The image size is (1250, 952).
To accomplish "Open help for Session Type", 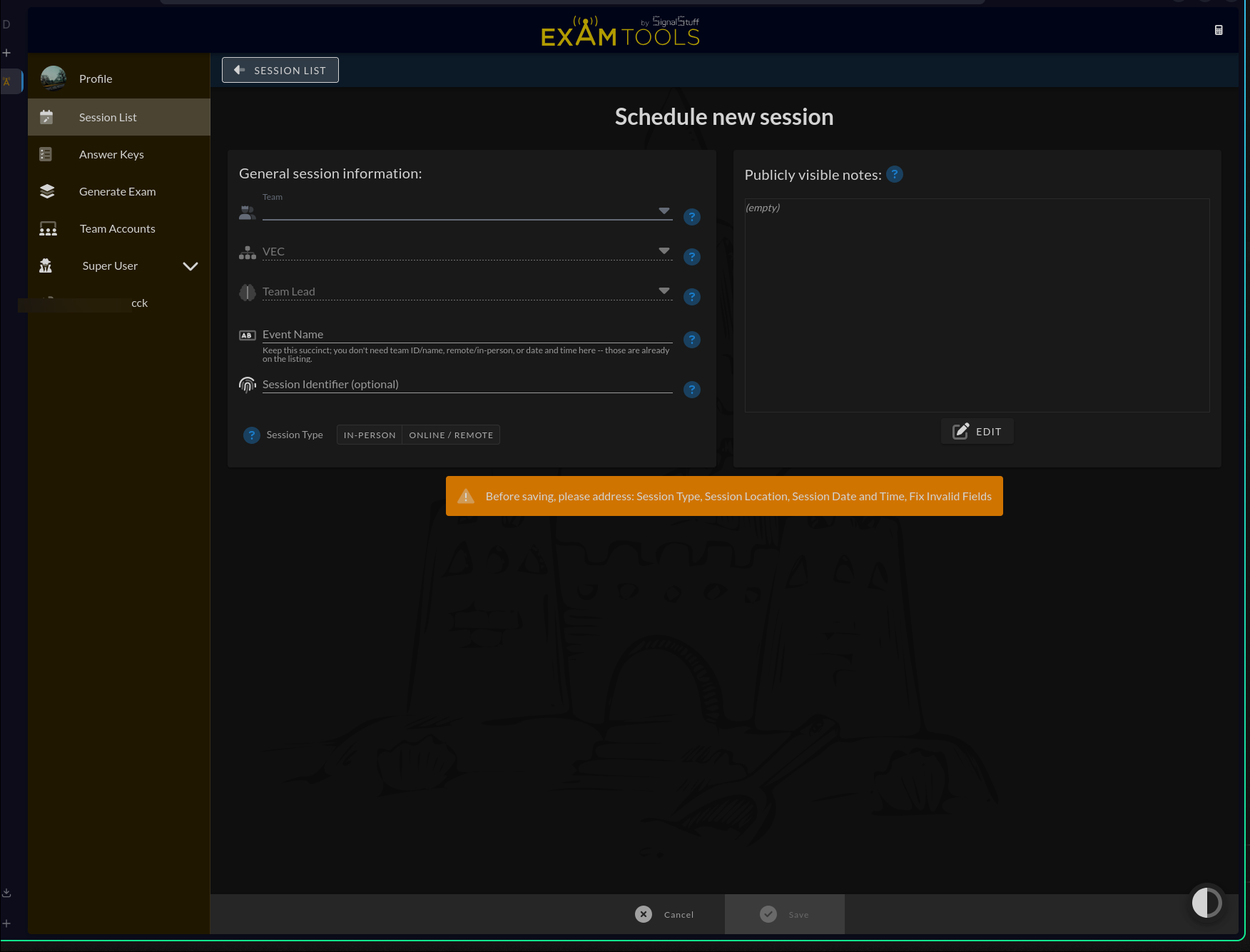I will [252, 435].
